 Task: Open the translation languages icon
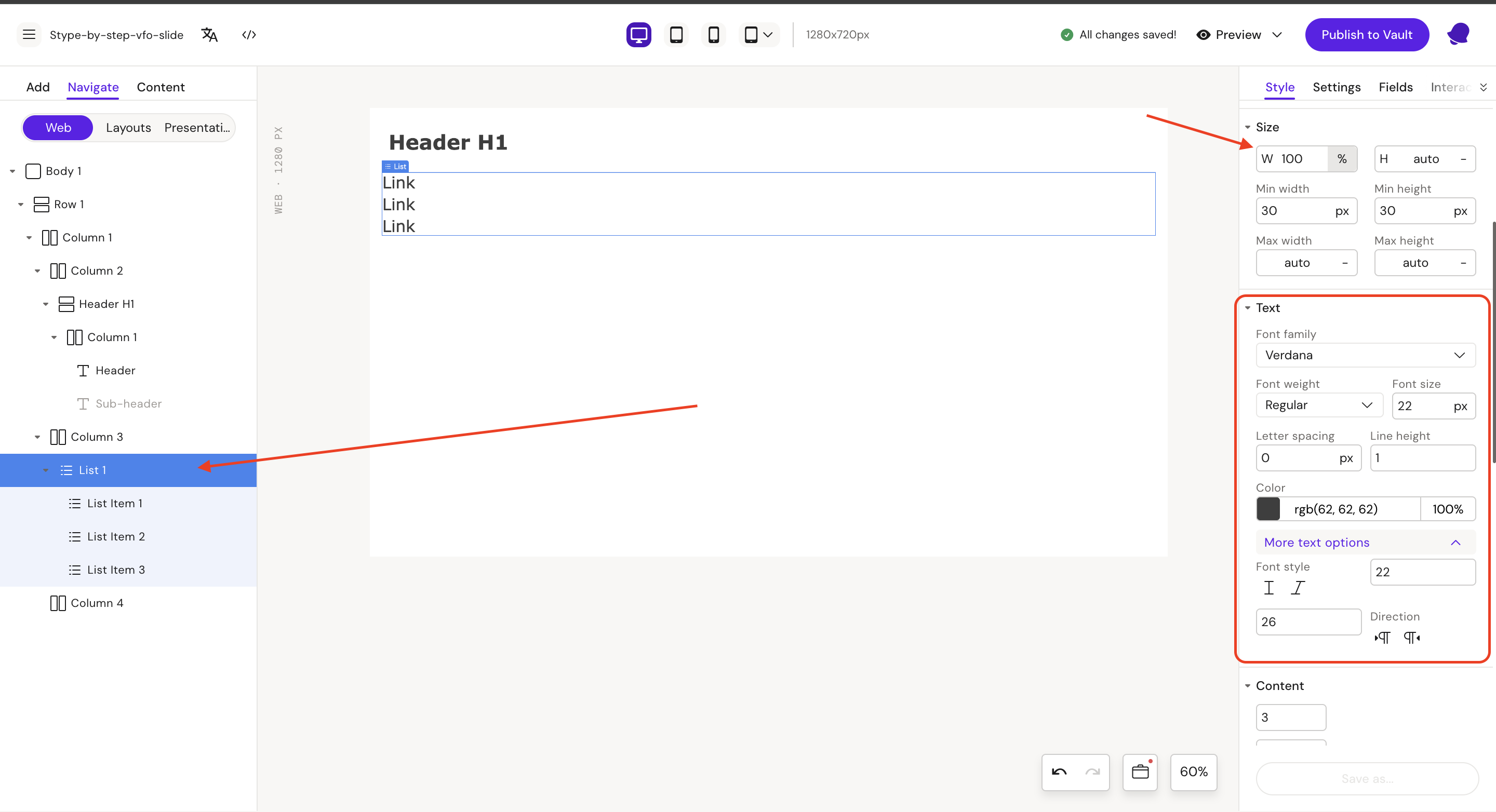pyautogui.click(x=209, y=35)
